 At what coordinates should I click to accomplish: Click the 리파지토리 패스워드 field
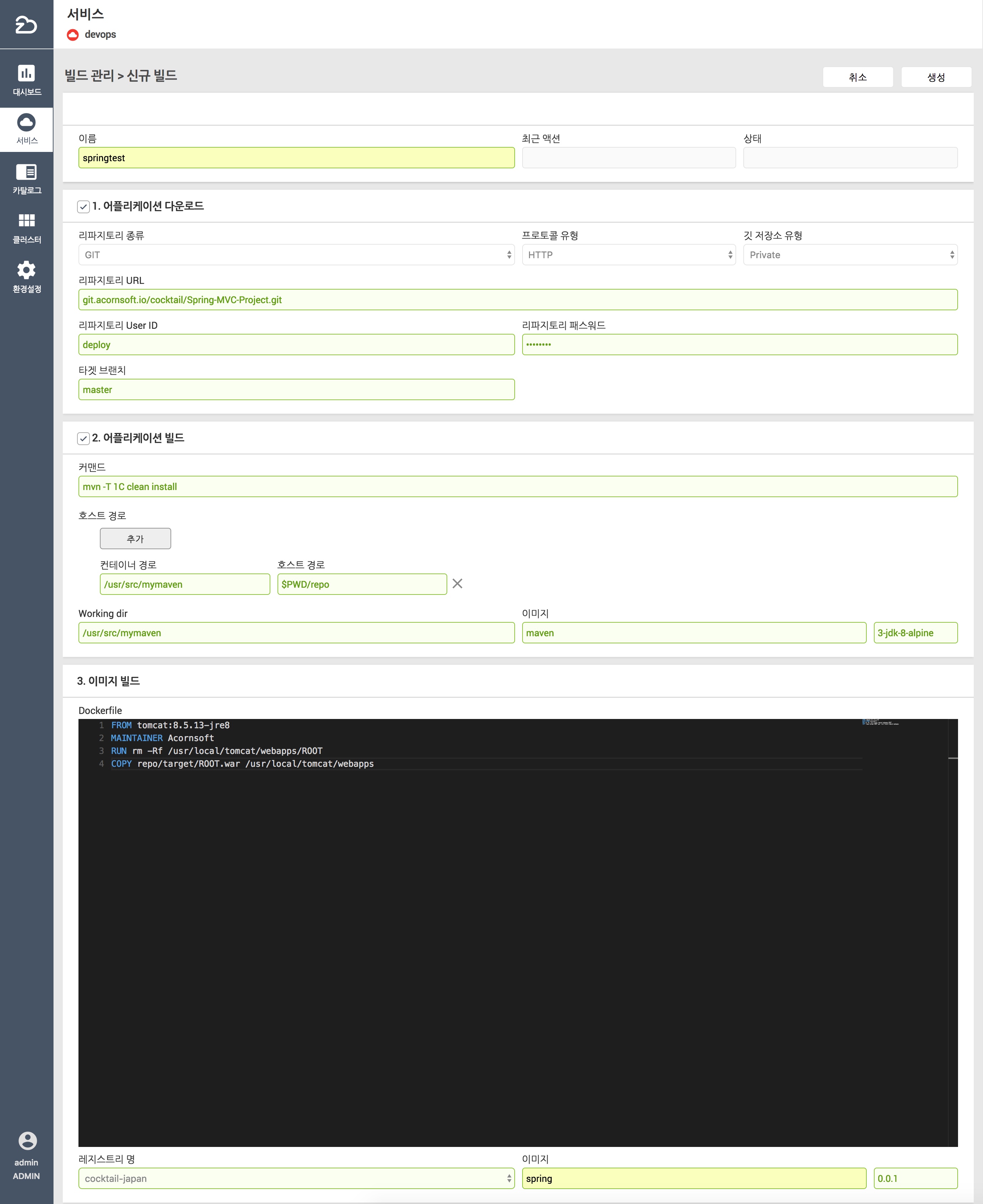(739, 345)
